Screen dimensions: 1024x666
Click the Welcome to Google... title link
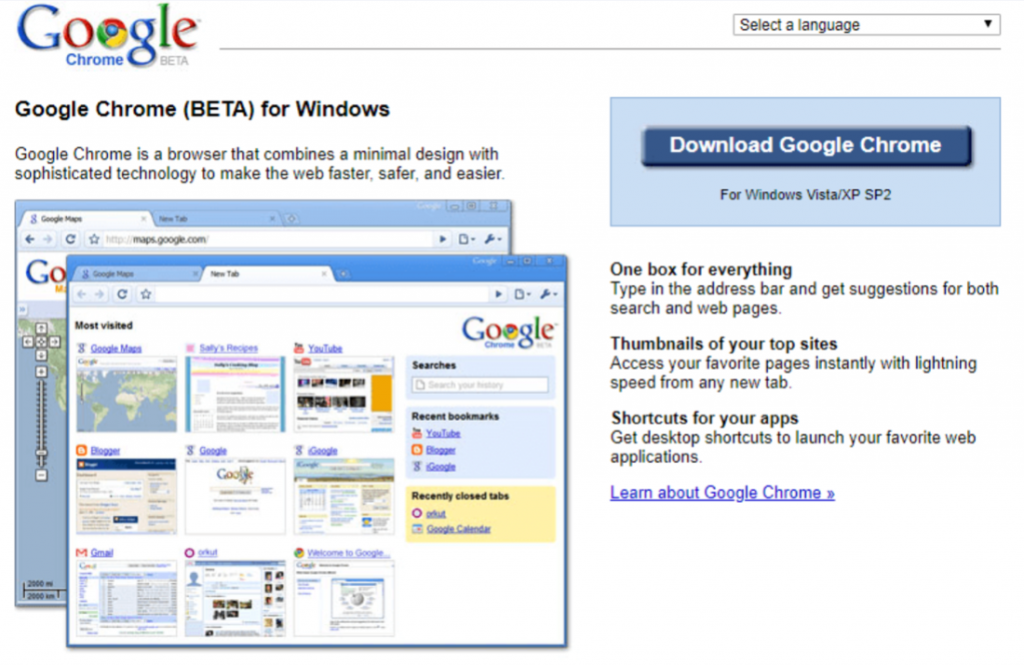pyautogui.click(x=349, y=552)
